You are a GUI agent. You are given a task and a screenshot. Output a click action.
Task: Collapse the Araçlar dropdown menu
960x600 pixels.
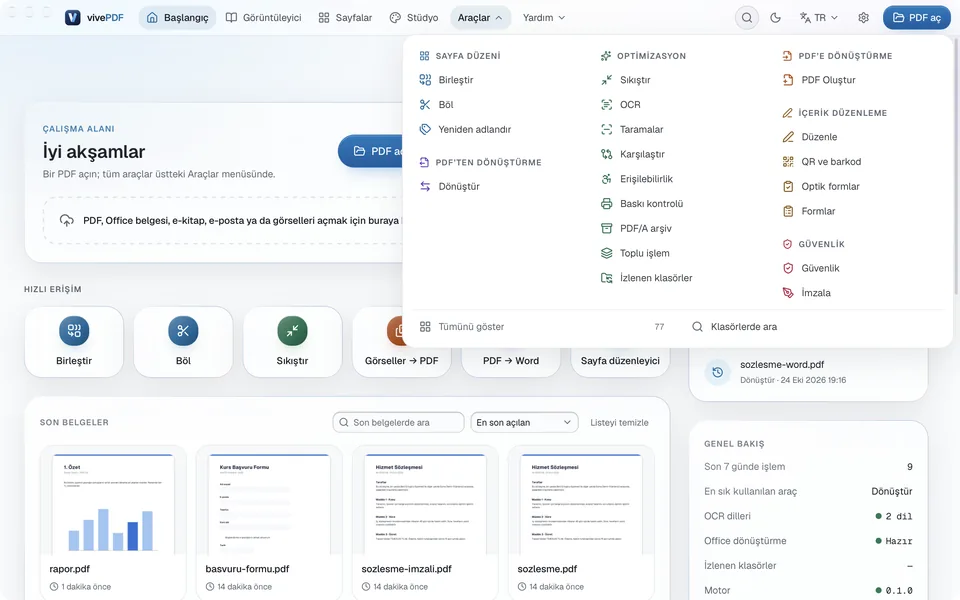(480, 18)
